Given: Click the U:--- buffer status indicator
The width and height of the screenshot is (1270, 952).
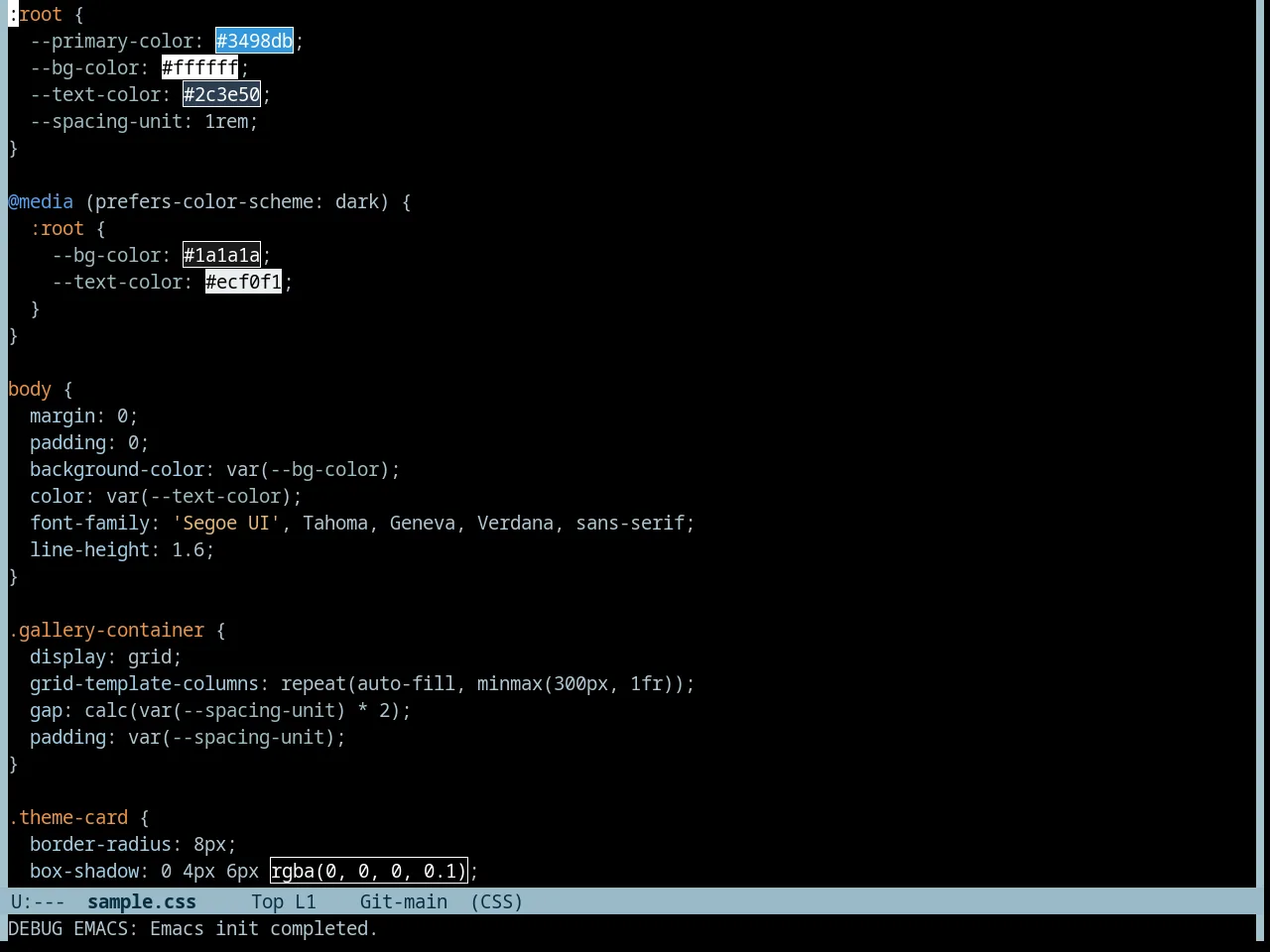Looking at the screenshot, I should point(38,901).
